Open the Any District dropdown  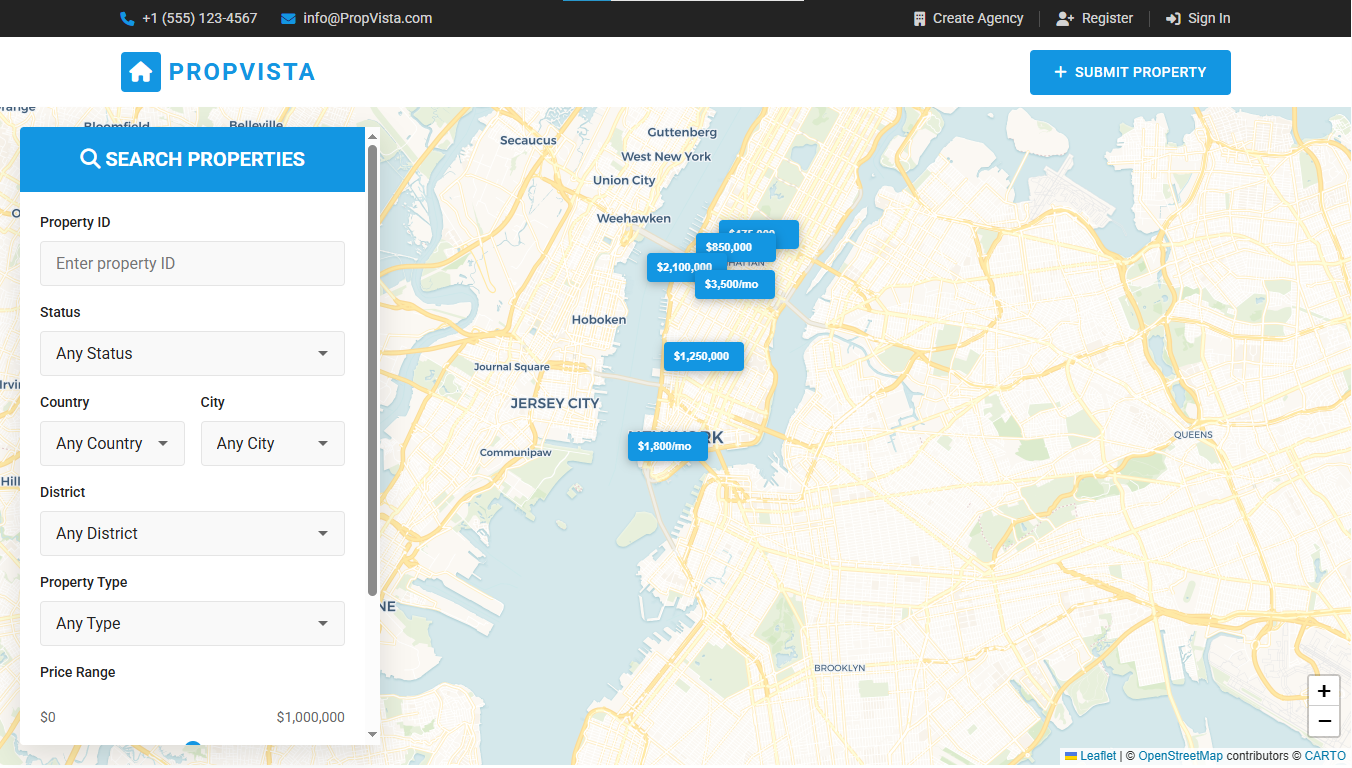pos(192,533)
